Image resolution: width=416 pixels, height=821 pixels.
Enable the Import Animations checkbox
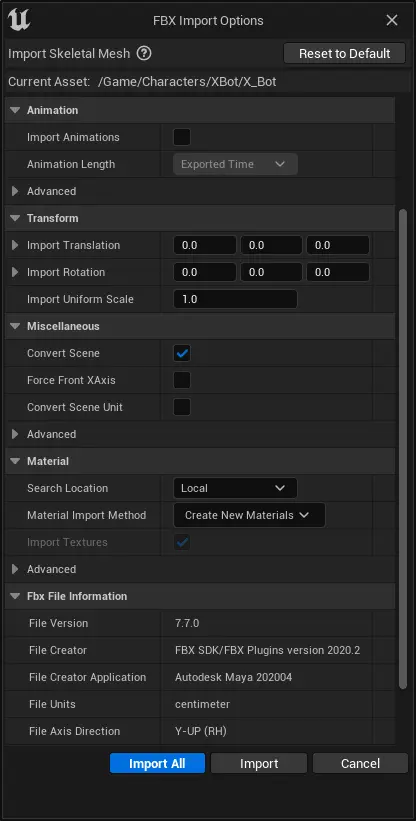coord(182,137)
